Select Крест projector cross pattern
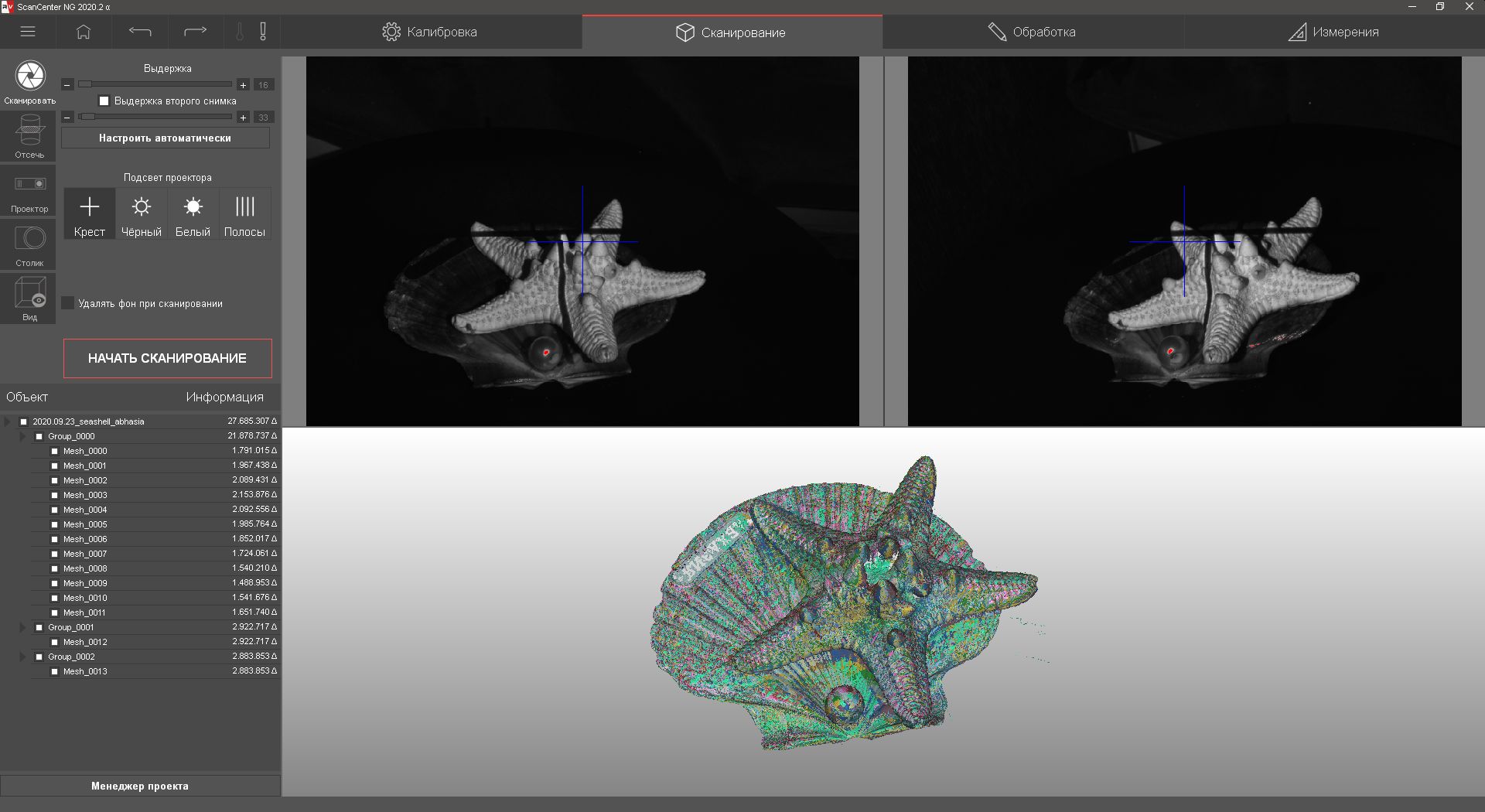The image size is (1485, 812). point(90,214)
